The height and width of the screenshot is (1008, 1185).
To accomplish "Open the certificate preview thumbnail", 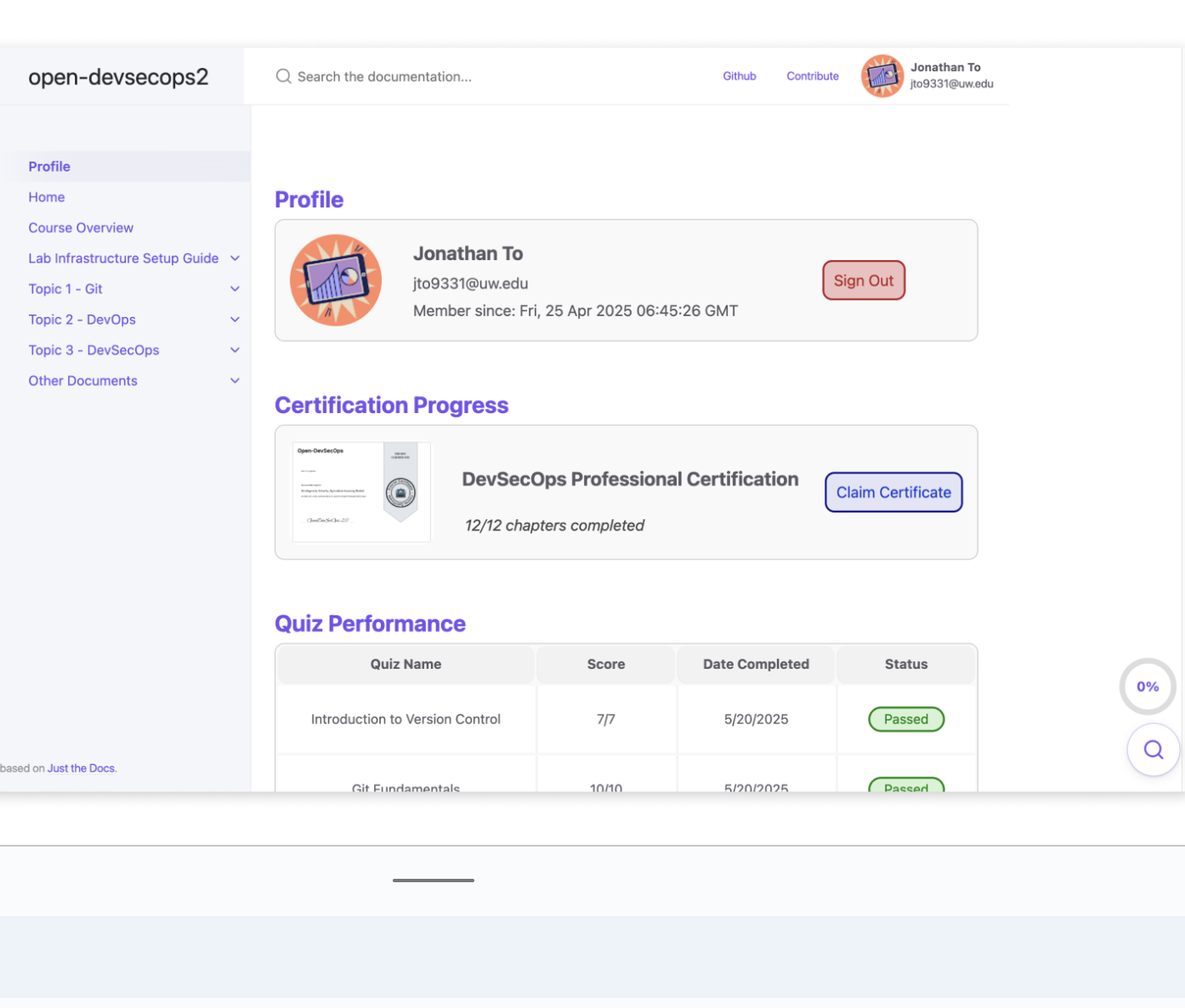I will coord(361,491).
